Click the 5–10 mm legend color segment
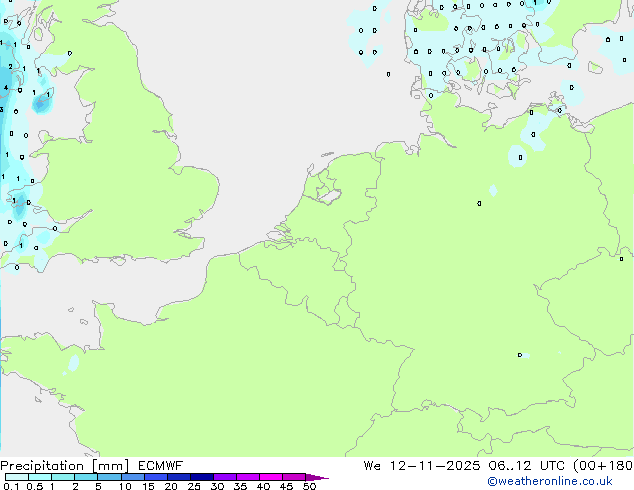The height and width of the screenshot is (490, 634). 109,477
